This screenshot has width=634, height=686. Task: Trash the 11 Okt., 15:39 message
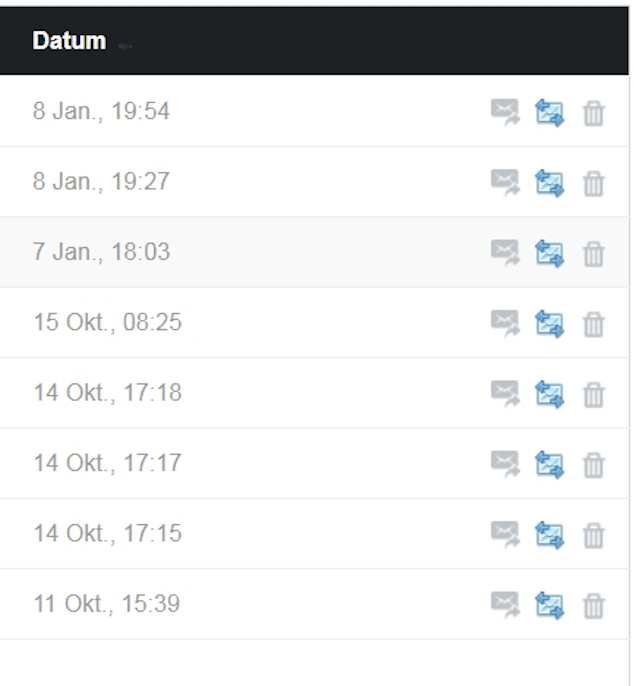pyautogui.click(x=594, y=606)
